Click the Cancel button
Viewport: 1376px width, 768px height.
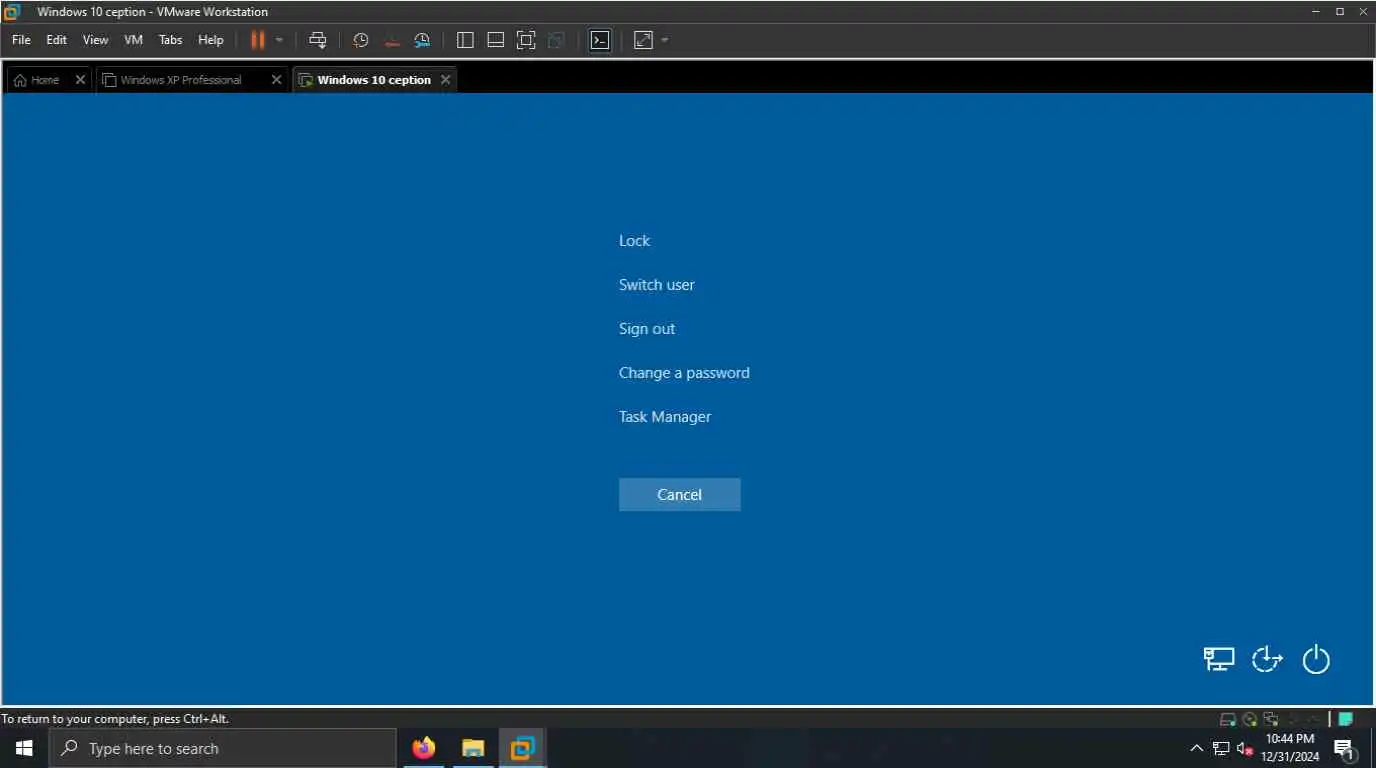(680, 495)
